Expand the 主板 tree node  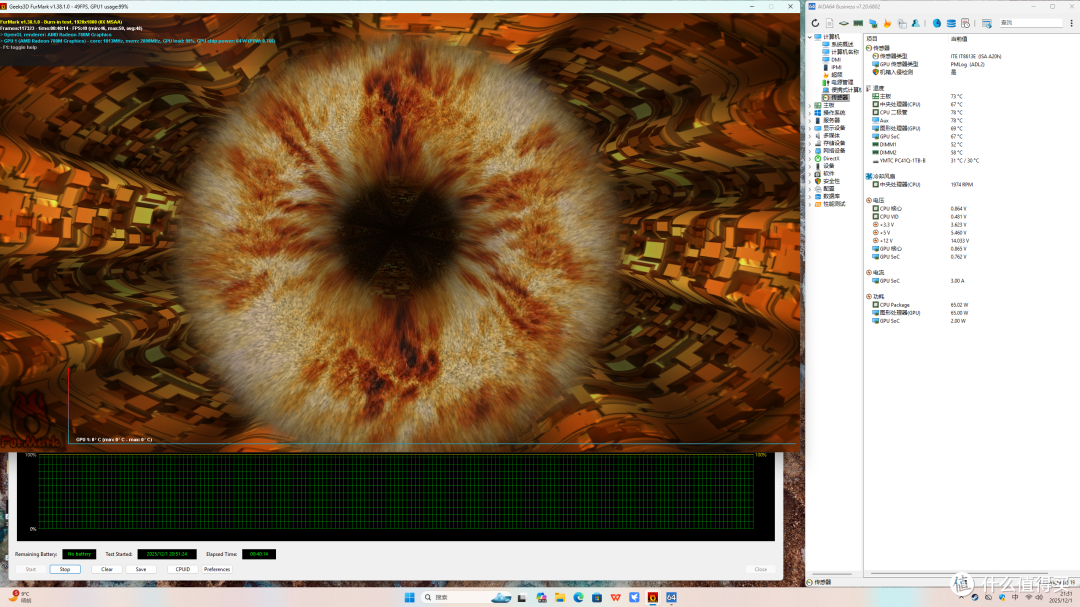[x=810, y=105]
